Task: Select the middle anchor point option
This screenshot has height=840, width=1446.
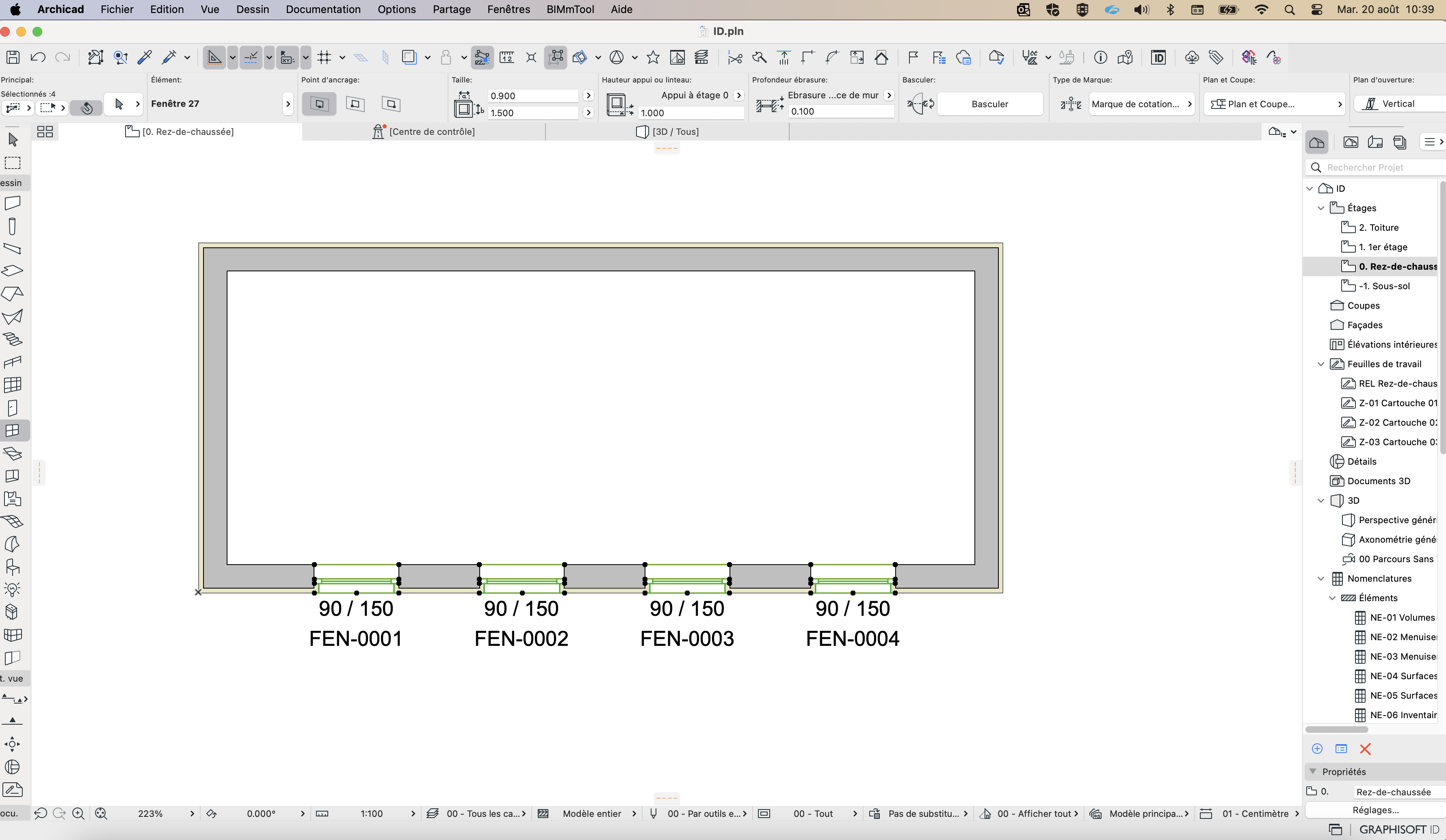Action: click(355, 104)
